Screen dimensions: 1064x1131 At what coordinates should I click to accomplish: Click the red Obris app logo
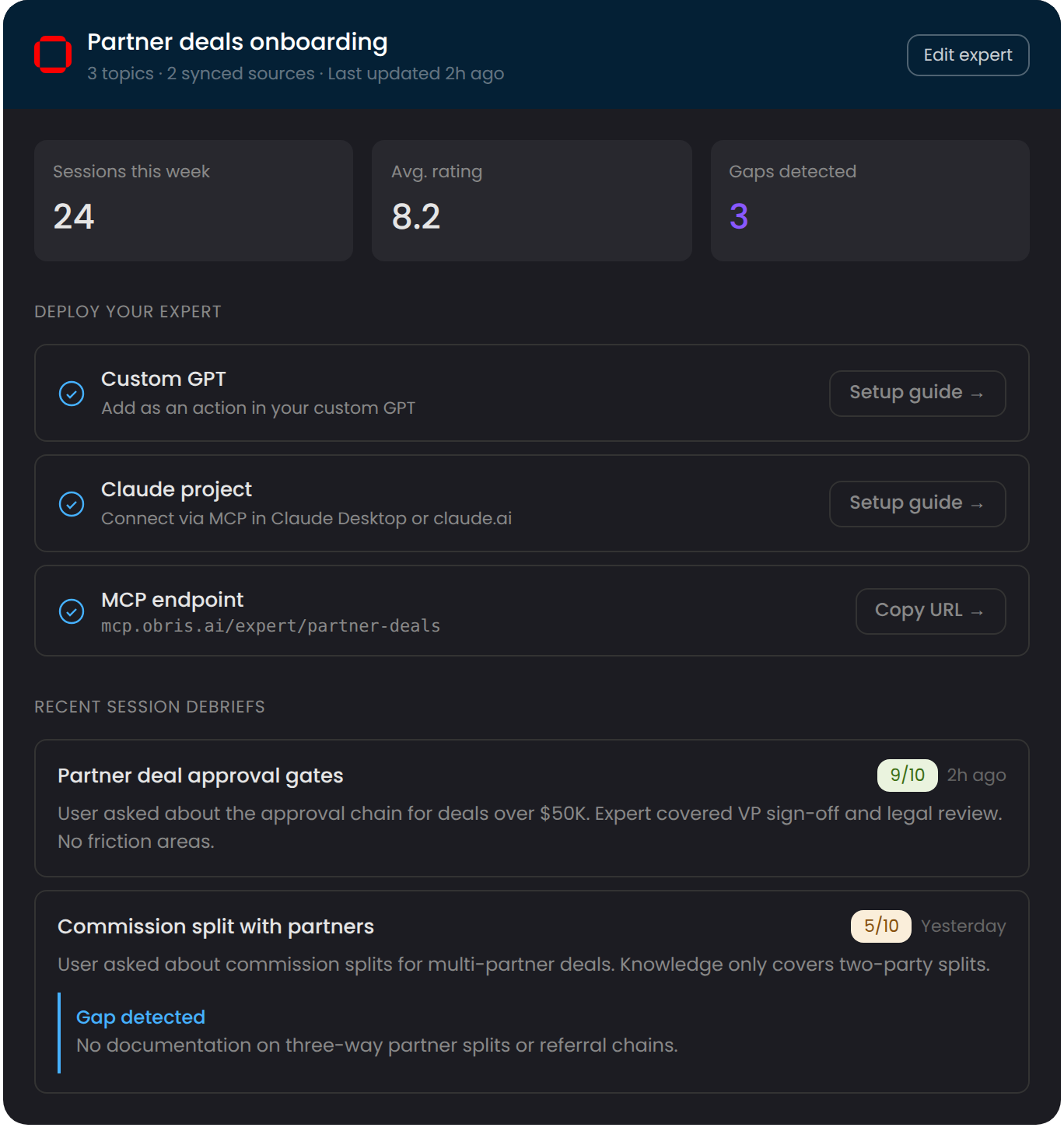[x=53, y=54]
